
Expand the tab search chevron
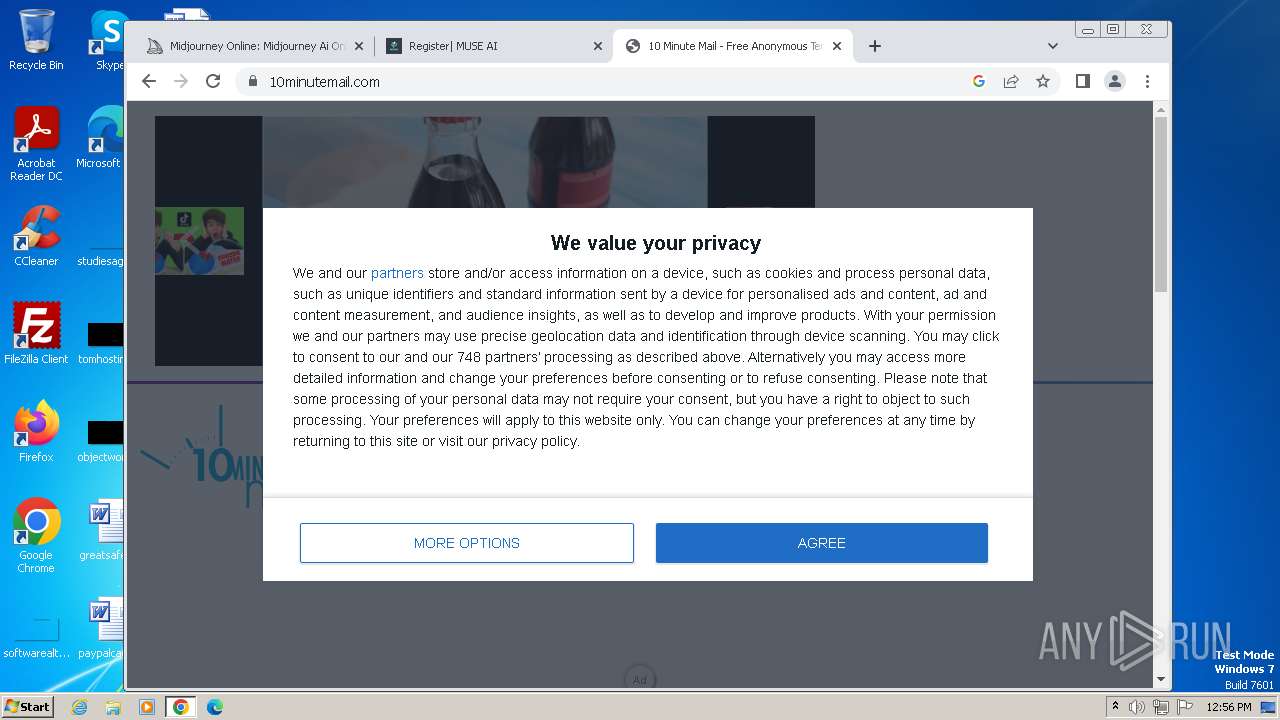(x=1052, y=46)
